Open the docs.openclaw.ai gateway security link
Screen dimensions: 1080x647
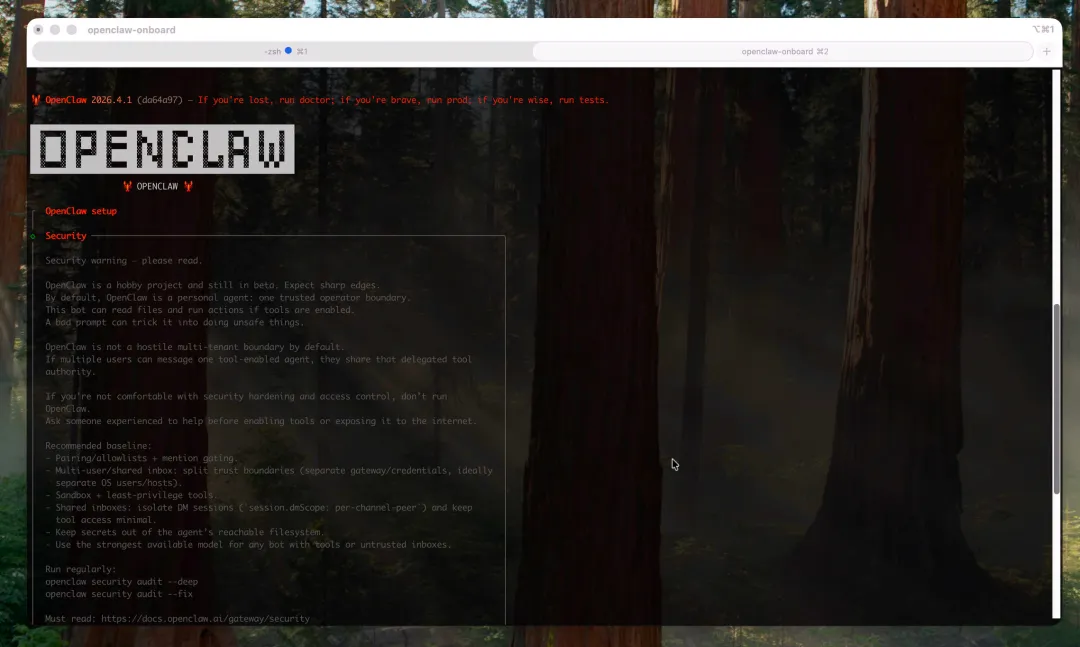click(x=205, y=619)
